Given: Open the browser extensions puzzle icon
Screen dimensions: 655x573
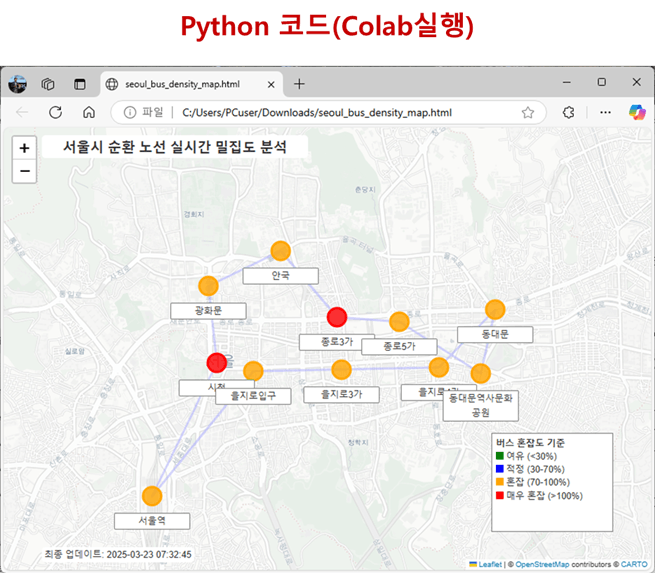Looking at the screenshot, I should click(x=568, y=112).
